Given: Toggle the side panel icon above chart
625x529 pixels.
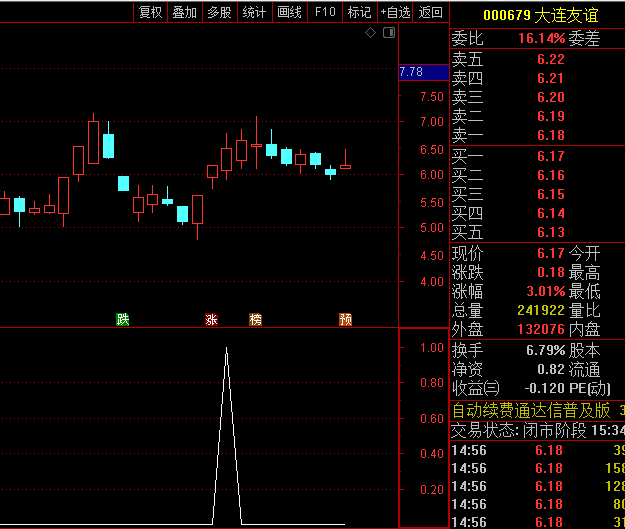Looking at the screenshot, I should (389, 33).
